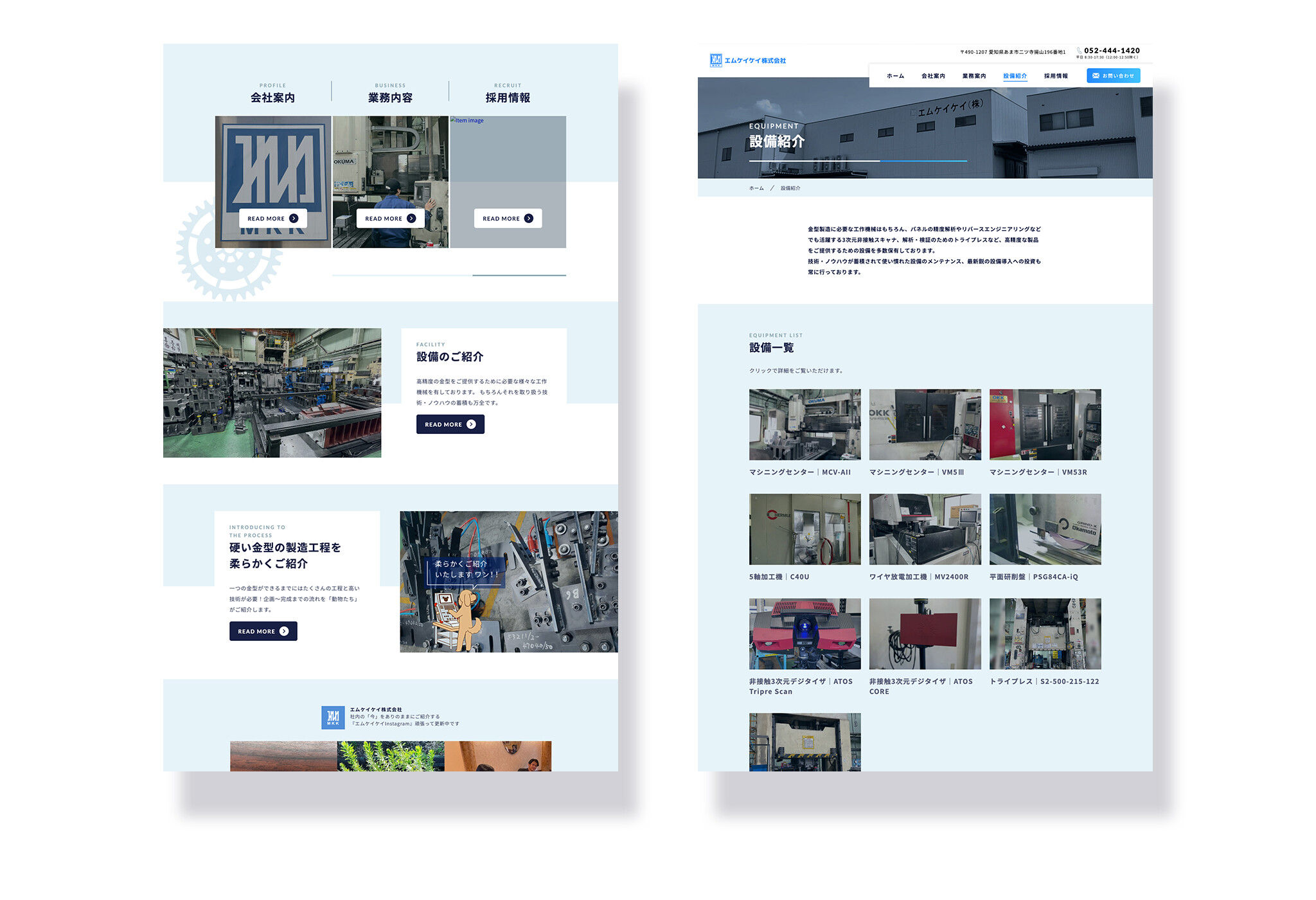The image size is (1316, 900).
Task: Click the arrow icon on the 会社案内 READ MORE button
Action: click(x=294, y=219)
